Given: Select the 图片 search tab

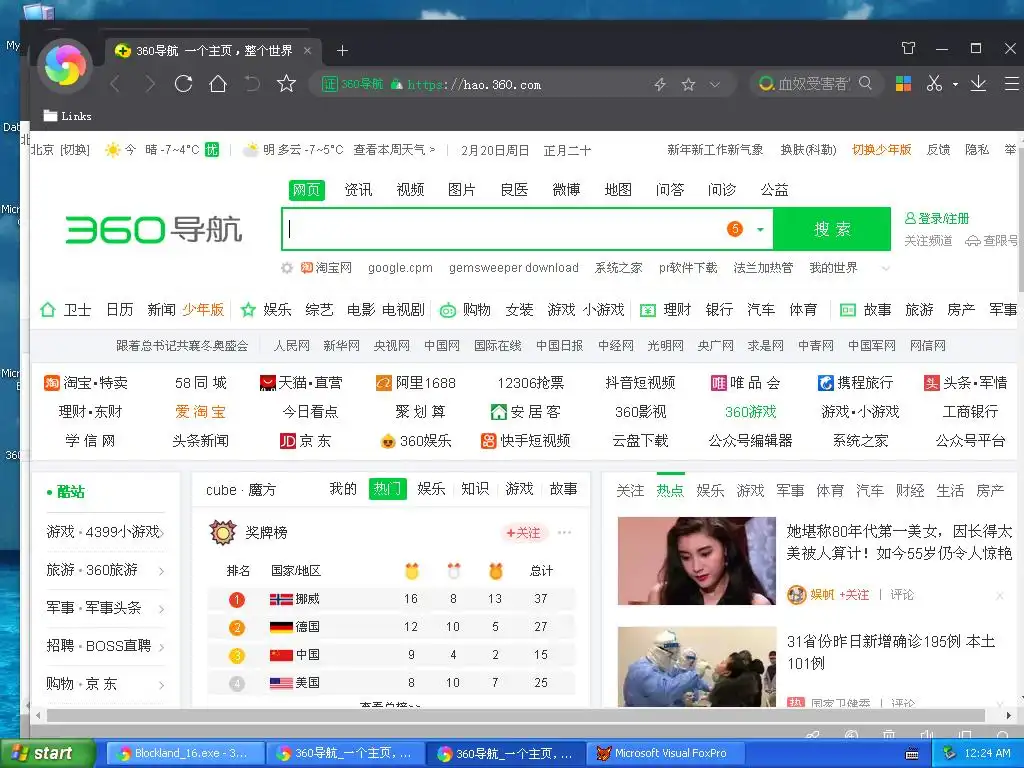Looking at the screenshot, I should 462,189.
